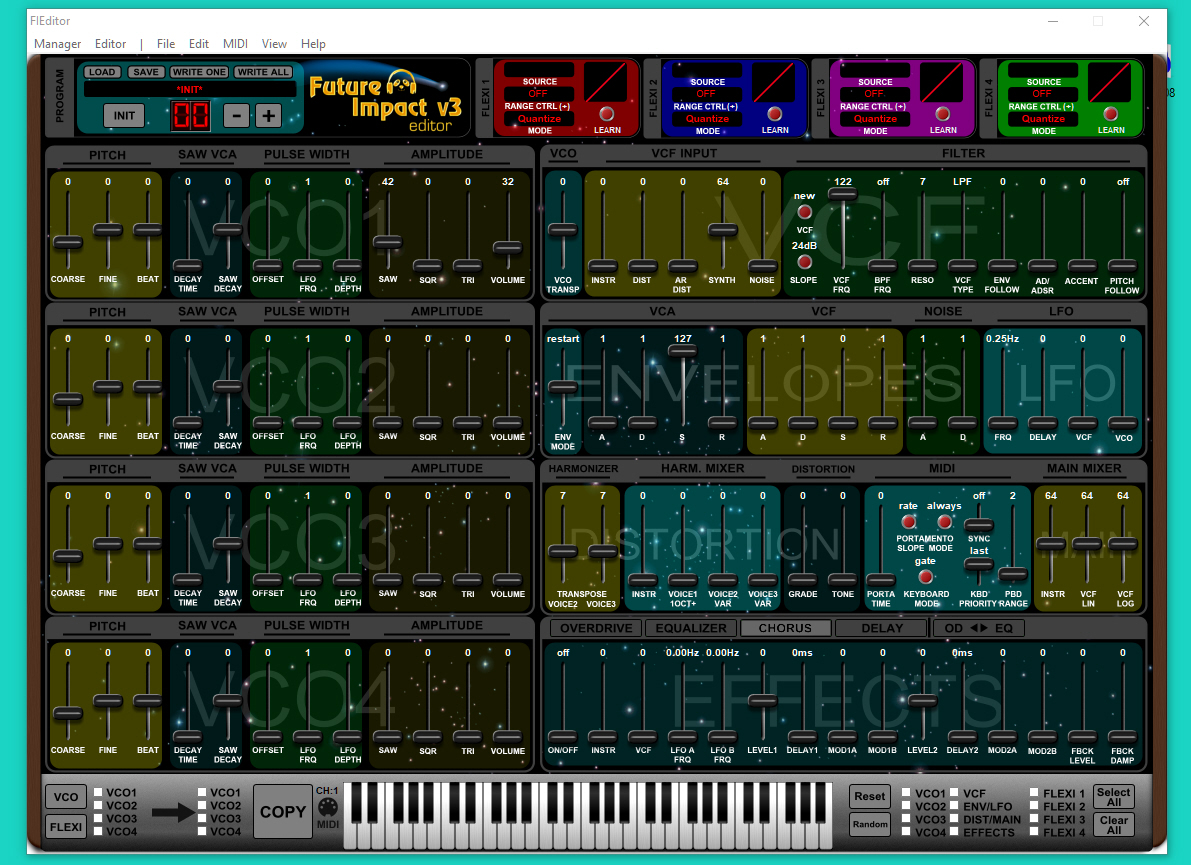
Task: Check source VCO3 box left of arrow
Action: point(98,818)
